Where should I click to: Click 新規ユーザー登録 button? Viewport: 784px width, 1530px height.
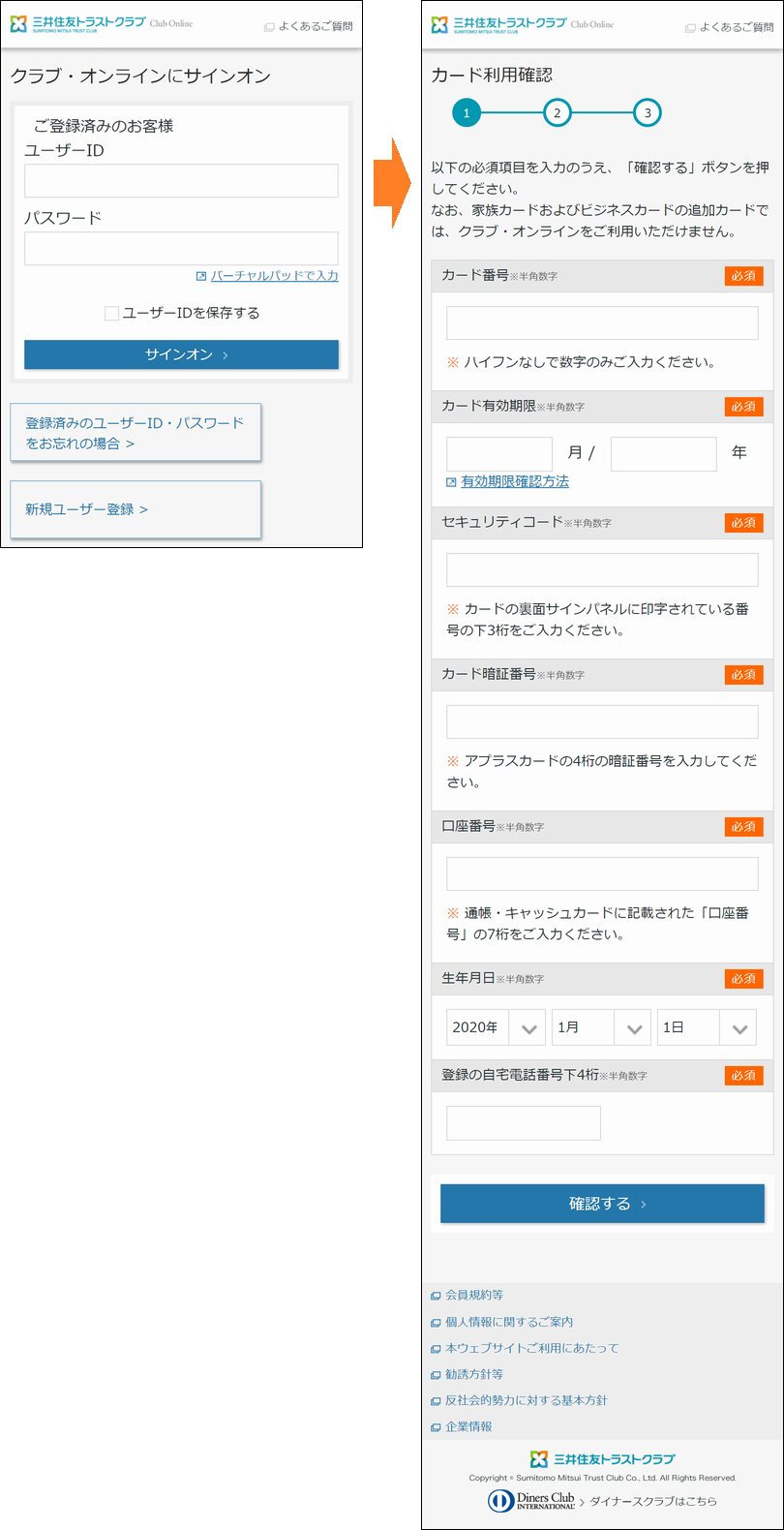(136, 509)
